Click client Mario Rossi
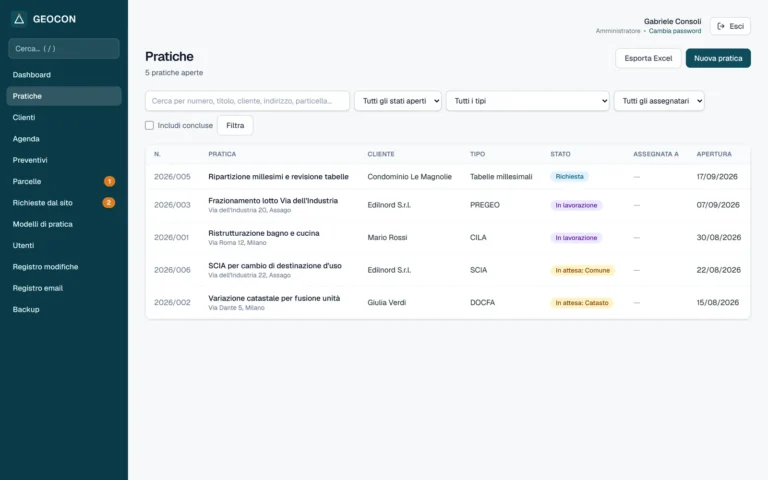The width and height of the screenshot is (768, 480). (x=387, y=238)
